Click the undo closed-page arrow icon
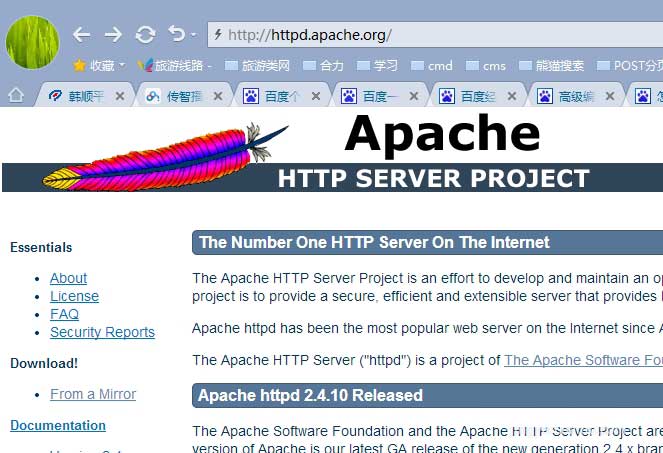 (x=177, y=33)
